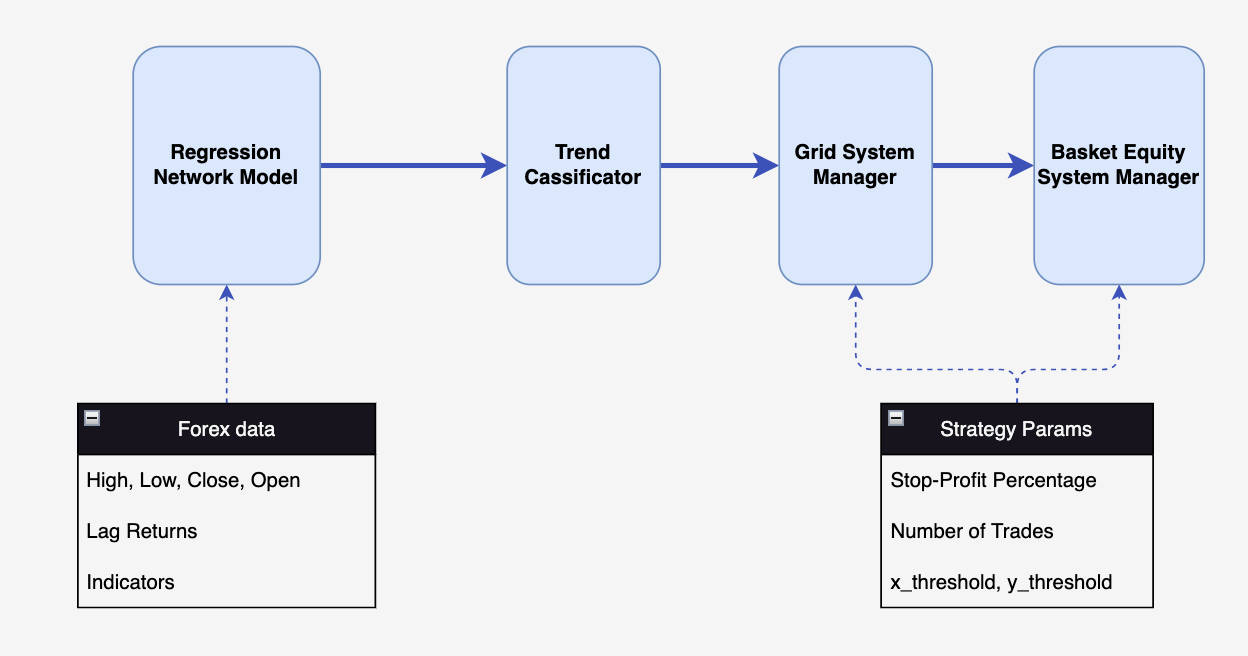Select the Stop-Profit Percentage row
This screenshot has height=656, width=1248.
pos(1017,480)
